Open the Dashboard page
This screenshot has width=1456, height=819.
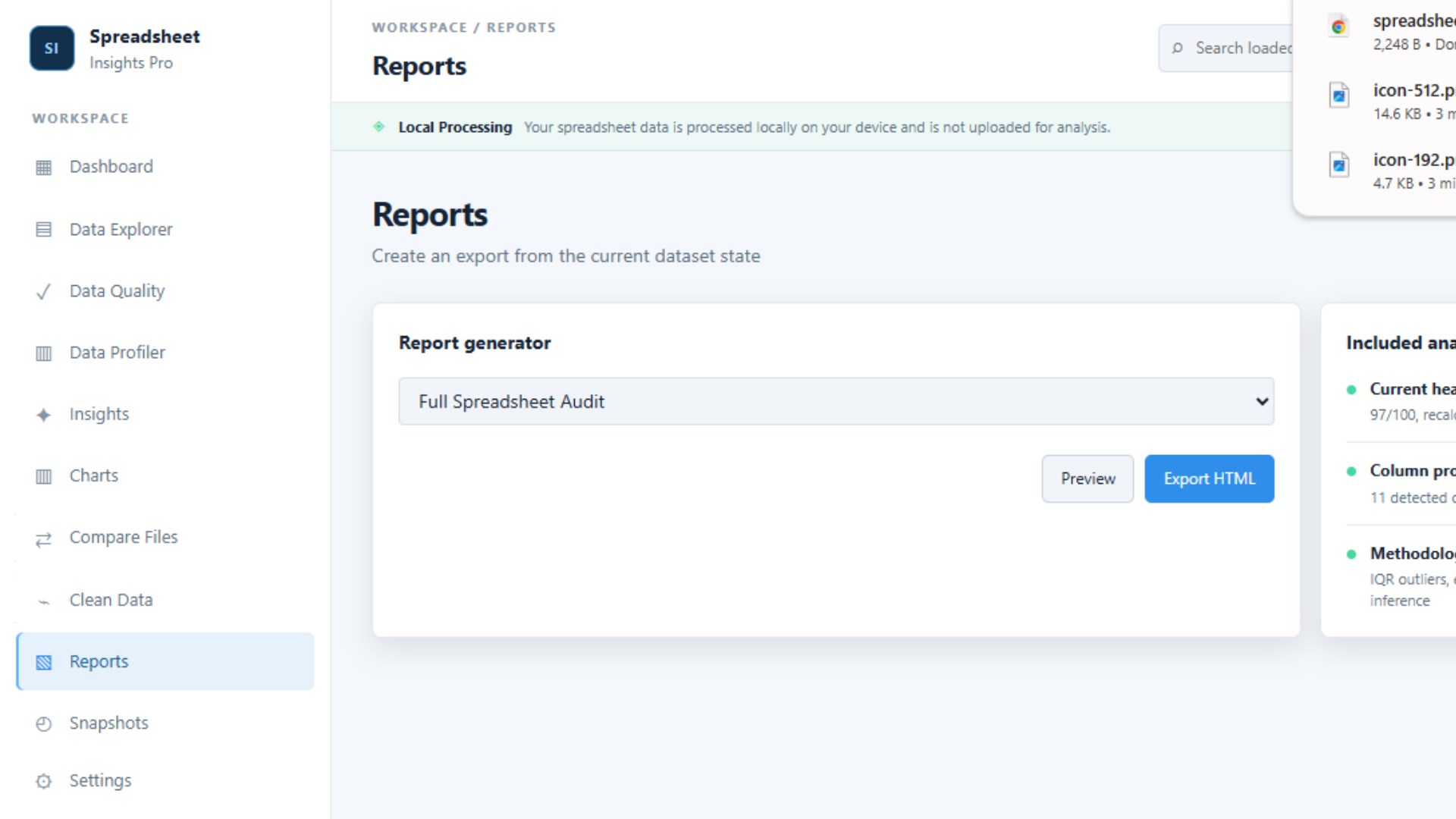(165, 167)
